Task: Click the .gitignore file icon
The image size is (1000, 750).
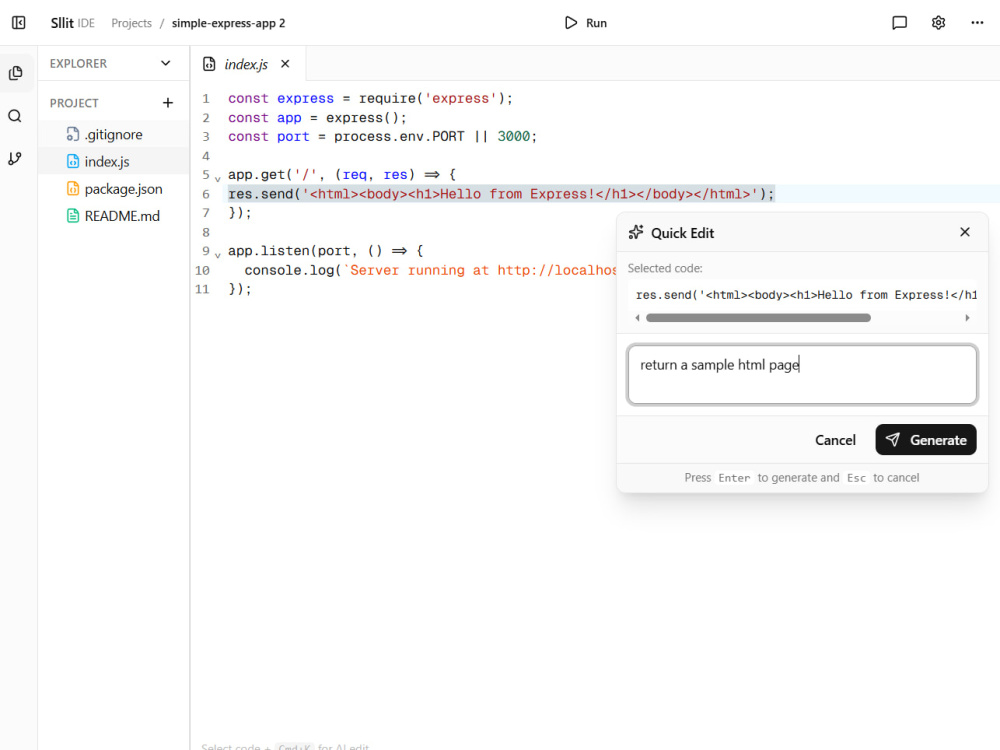Action: tap(73, 134)
